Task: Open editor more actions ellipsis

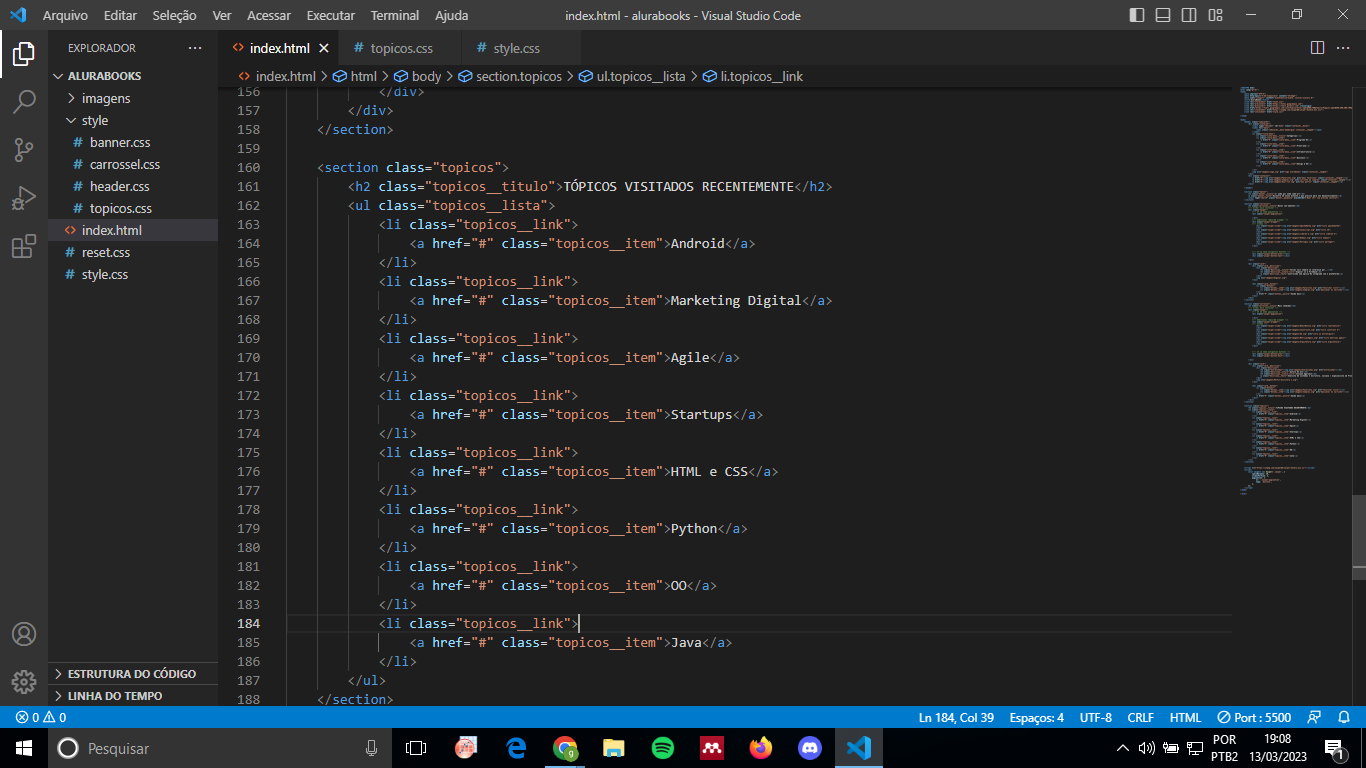Action: [1345, 48]
